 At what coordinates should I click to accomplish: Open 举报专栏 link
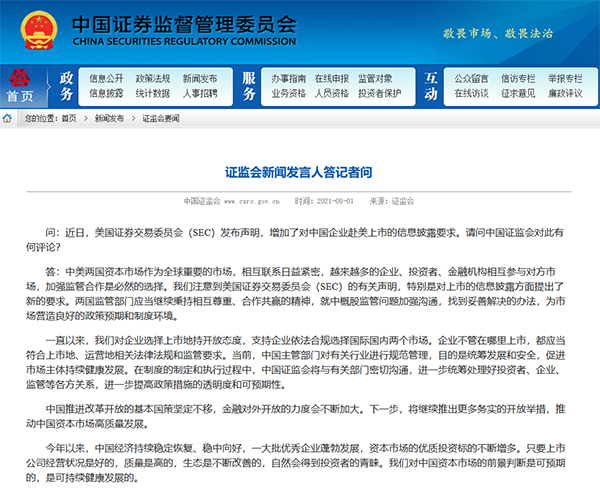[x=565, y=77]
